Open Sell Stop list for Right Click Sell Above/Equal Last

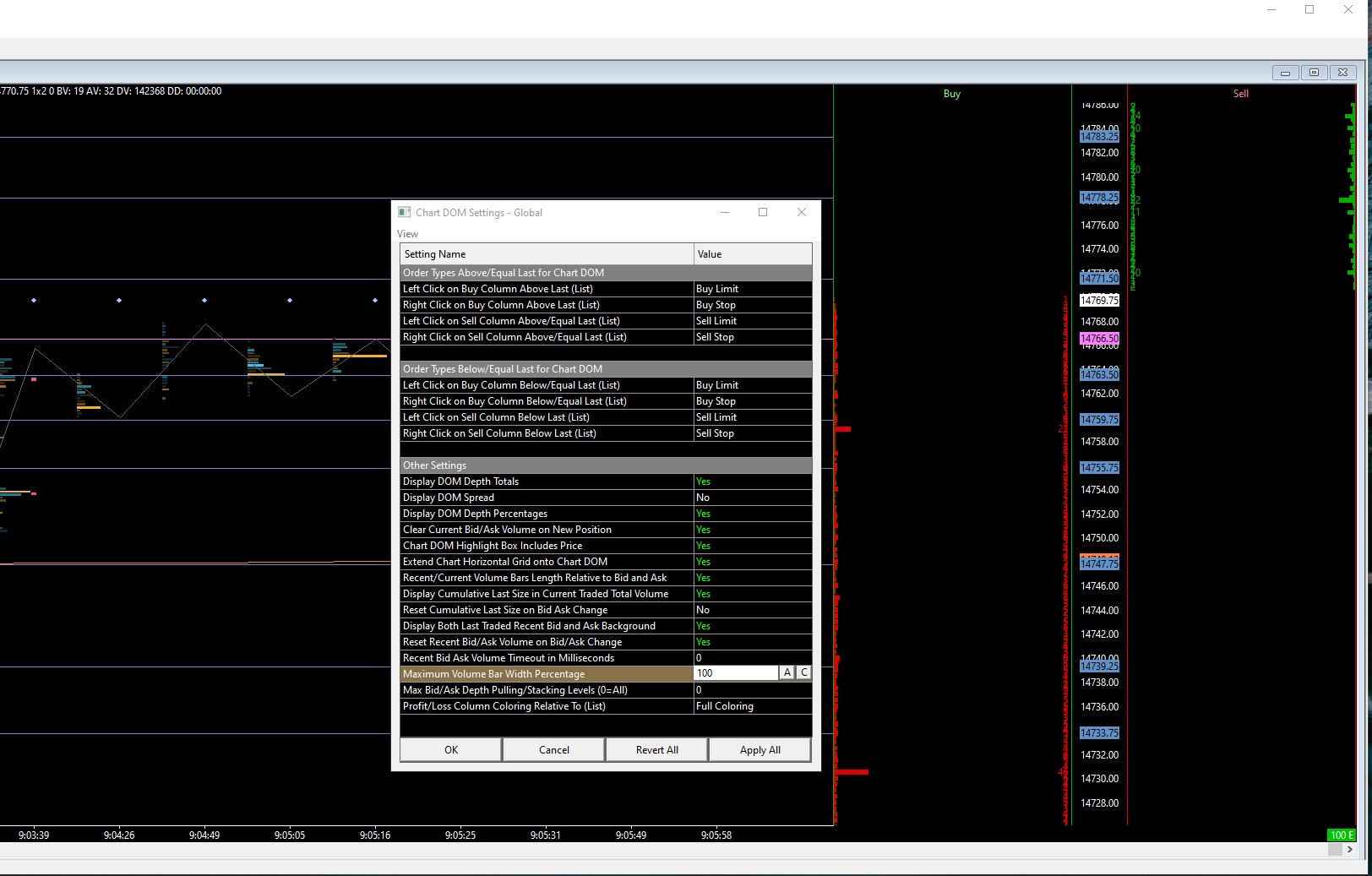click(x=753, y=337)
